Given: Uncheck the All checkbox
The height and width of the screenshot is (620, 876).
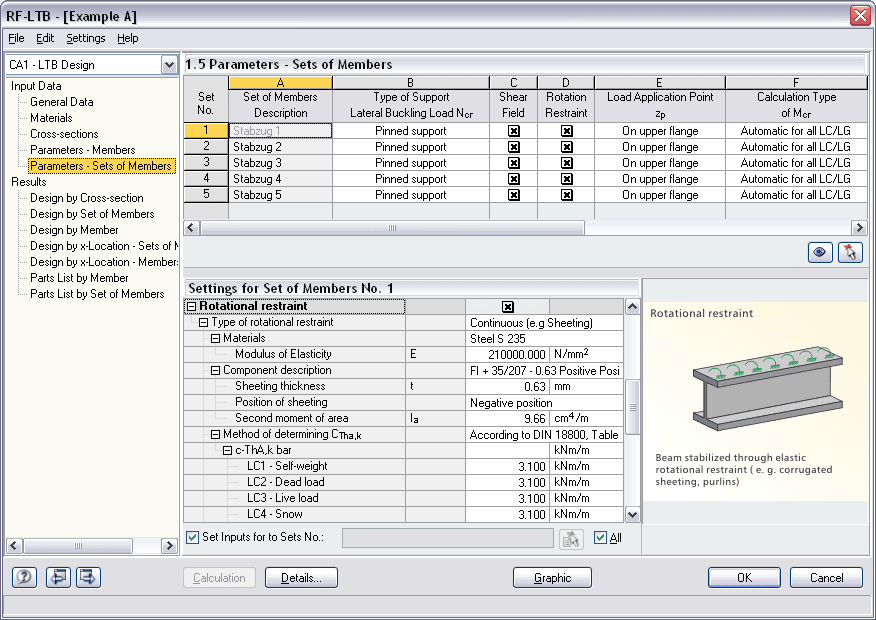Looking at the screenshot, I should click(600, 538).
